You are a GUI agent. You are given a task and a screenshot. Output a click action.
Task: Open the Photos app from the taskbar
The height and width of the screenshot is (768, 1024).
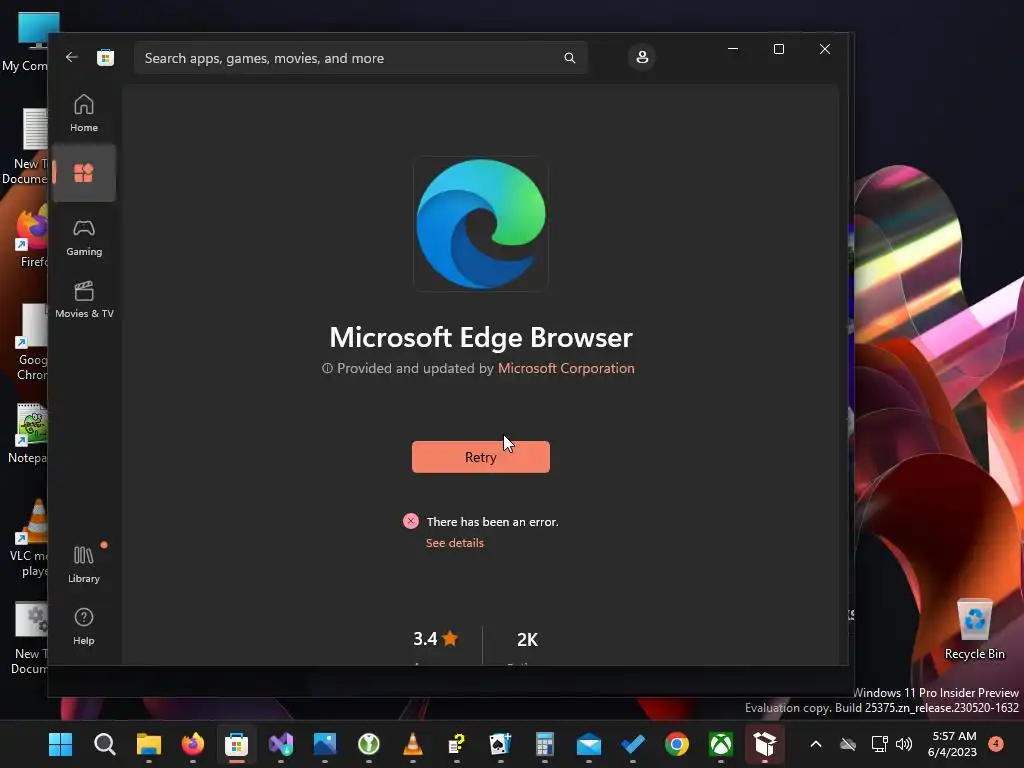[325, 744]
